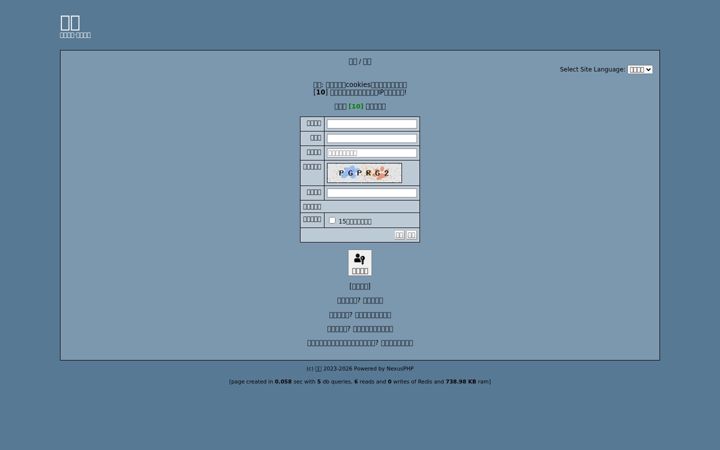Image resolution: width=720 pixels, height=450 pixels.
Task: Click the reset button at form's right end
Action: (x=411, y=235)
